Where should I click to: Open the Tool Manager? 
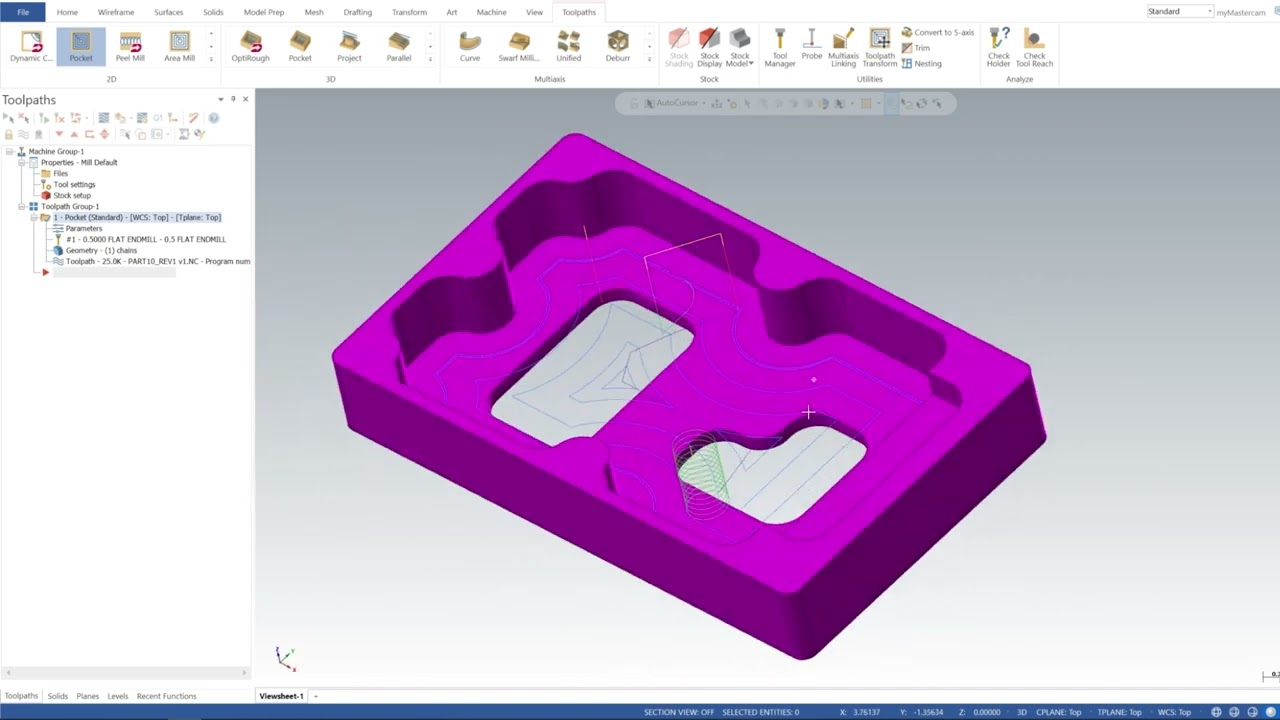point(780,47)
